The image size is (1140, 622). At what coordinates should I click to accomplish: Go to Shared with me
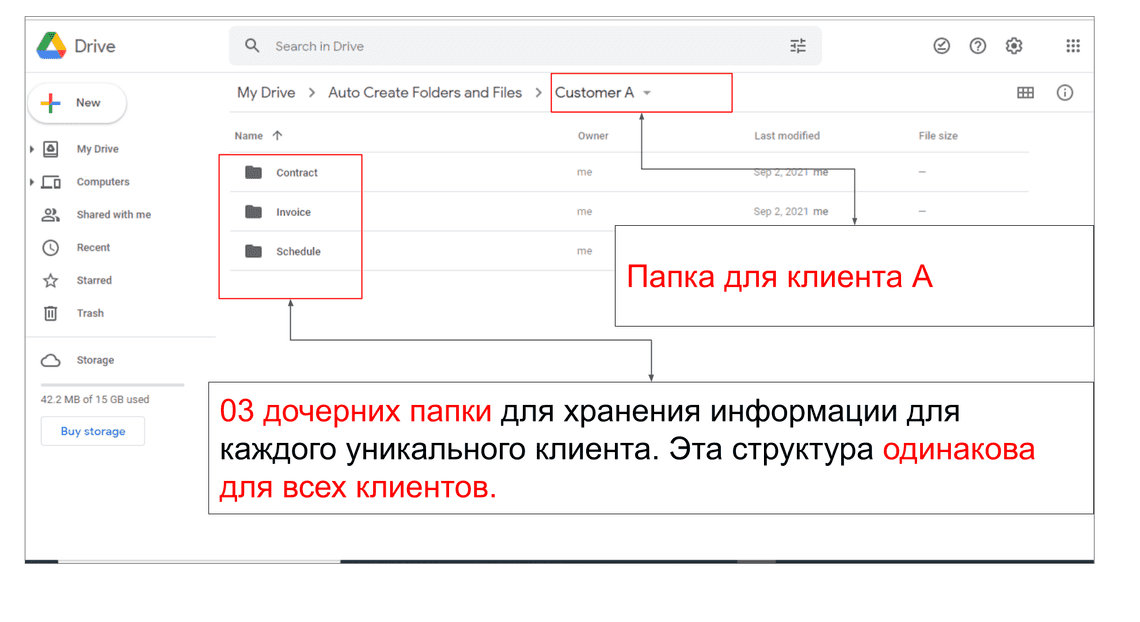point(113,215)
